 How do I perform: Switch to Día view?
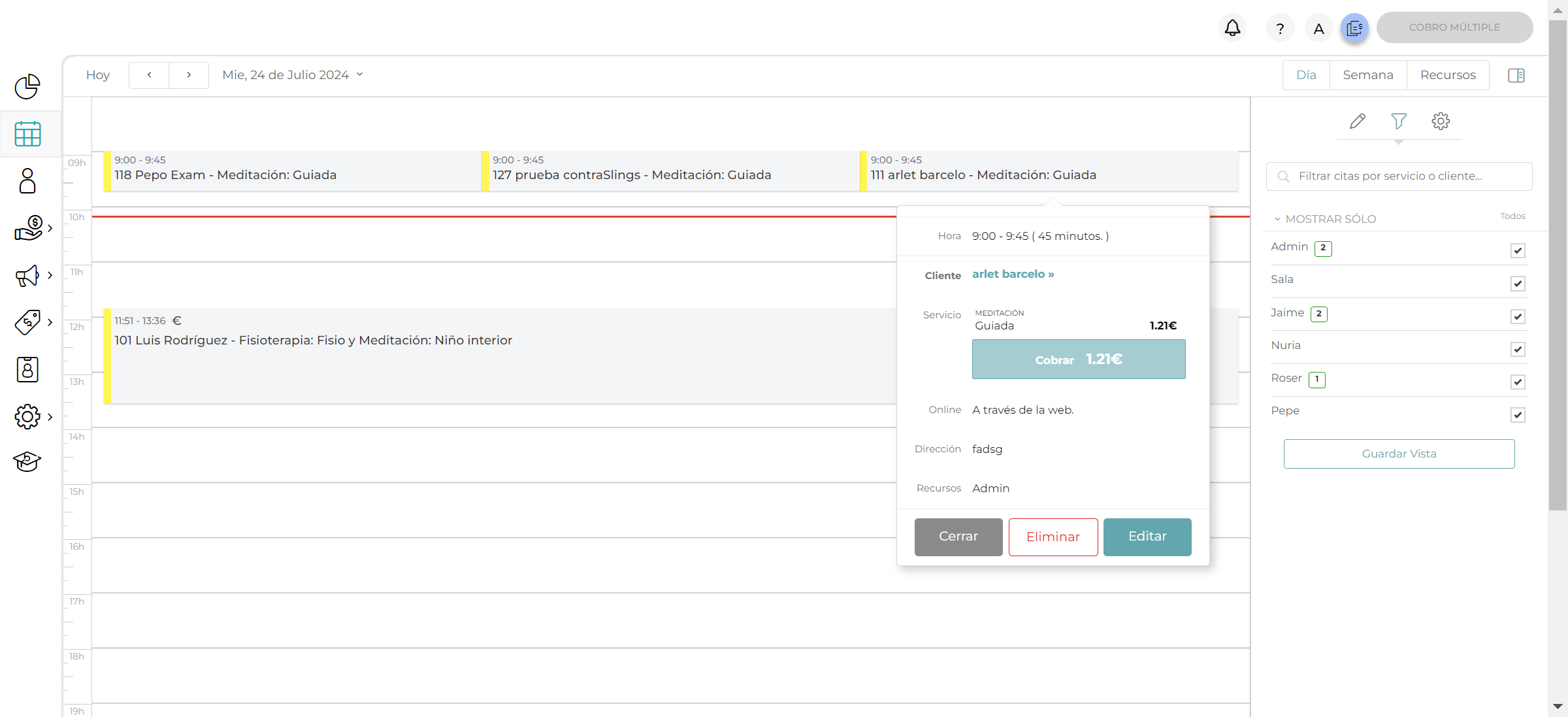click(x=1306, y=75)
